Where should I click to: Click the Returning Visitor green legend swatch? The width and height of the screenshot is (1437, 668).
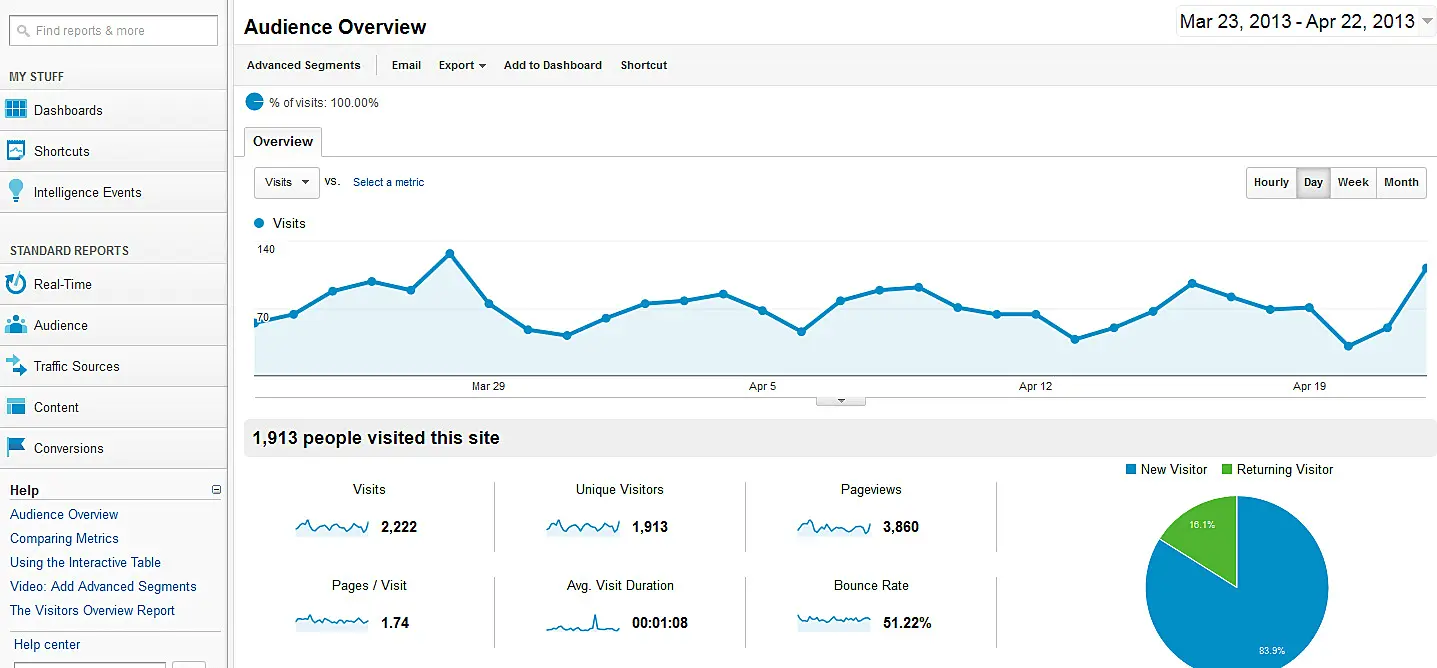click(x=1227, y=469)
